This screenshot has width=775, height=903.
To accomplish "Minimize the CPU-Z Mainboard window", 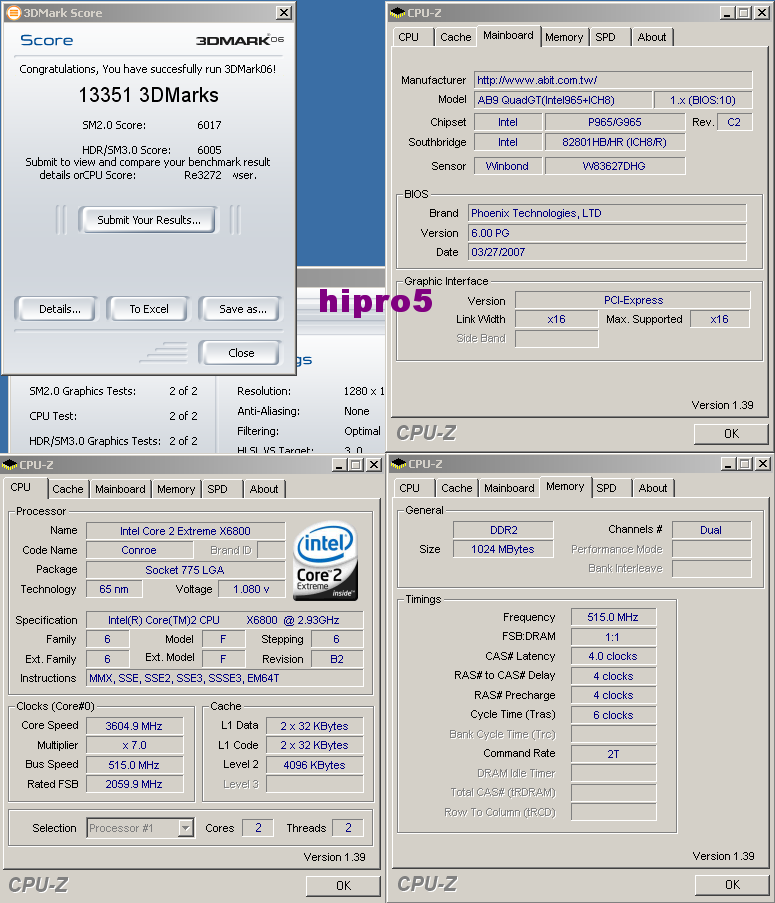I will coord(726,13).
